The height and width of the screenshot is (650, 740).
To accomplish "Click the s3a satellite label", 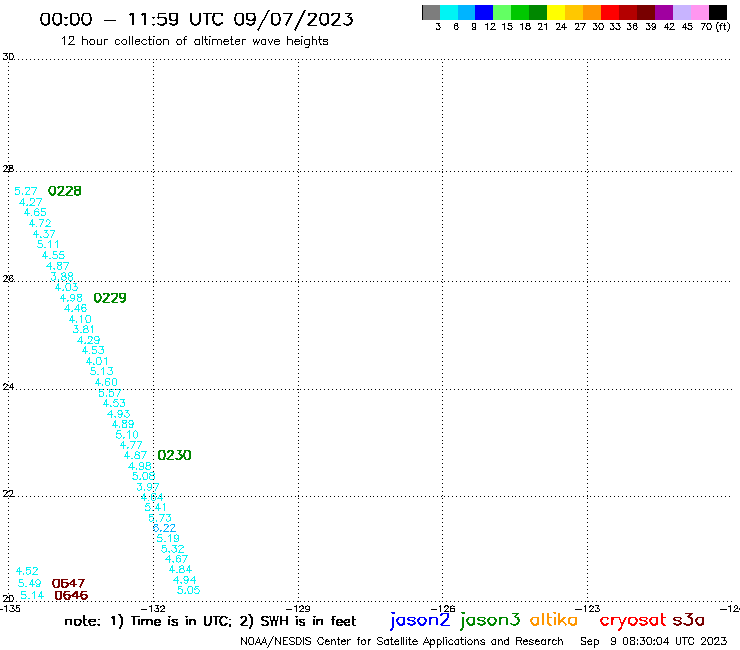I will [x=689, y=620].
